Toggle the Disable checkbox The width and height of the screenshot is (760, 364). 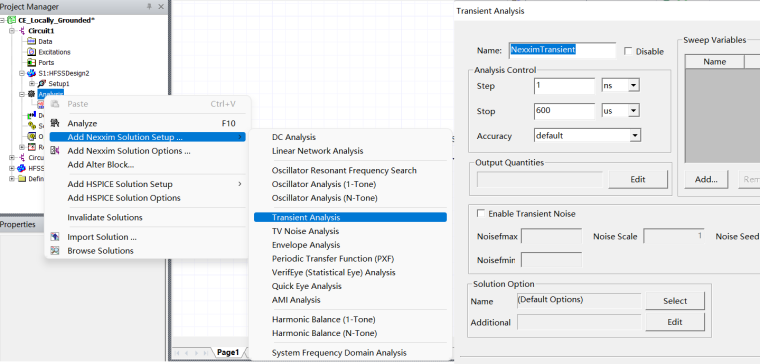(628, 51)
